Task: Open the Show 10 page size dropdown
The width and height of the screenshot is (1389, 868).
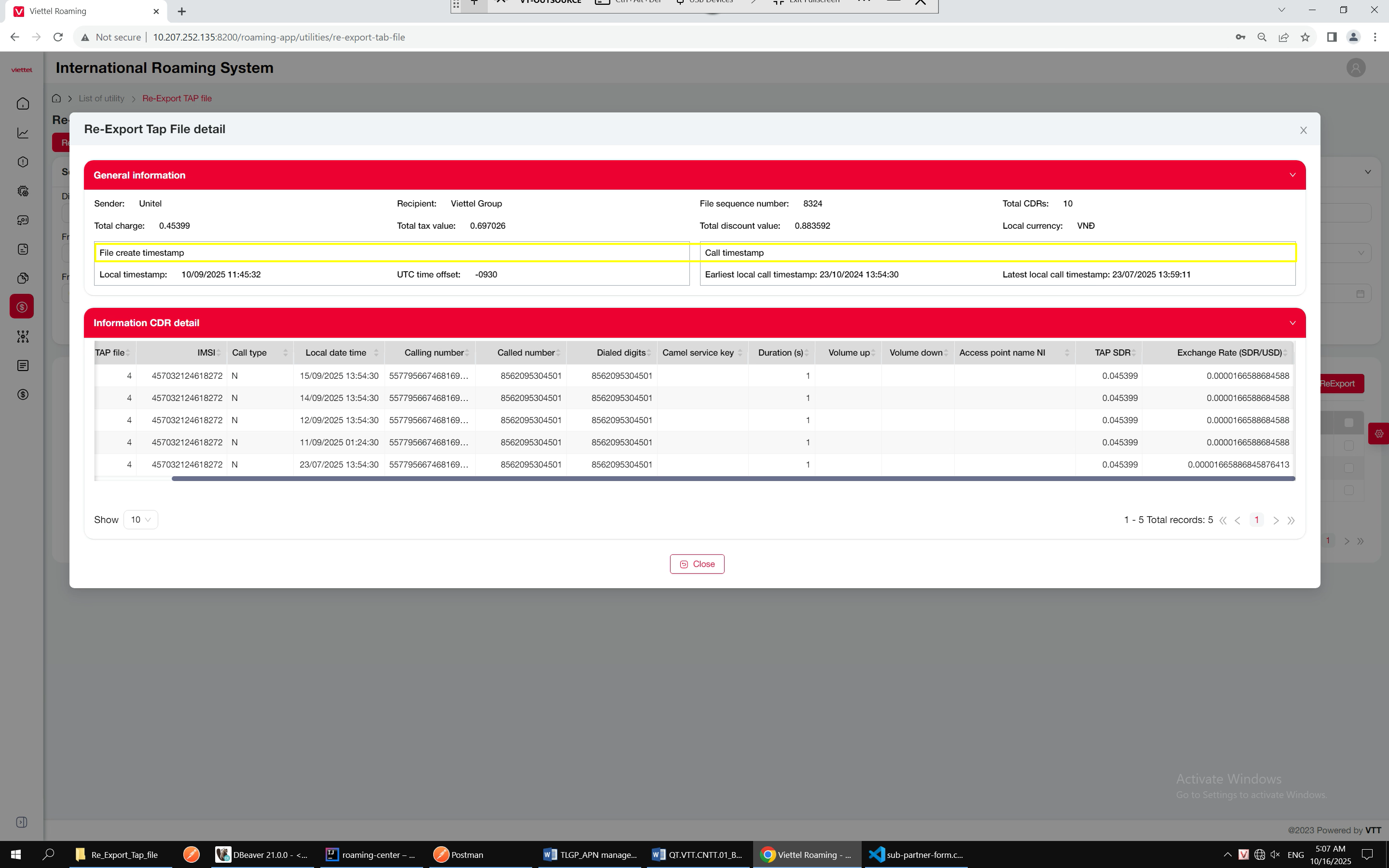Action: (140, 520)
